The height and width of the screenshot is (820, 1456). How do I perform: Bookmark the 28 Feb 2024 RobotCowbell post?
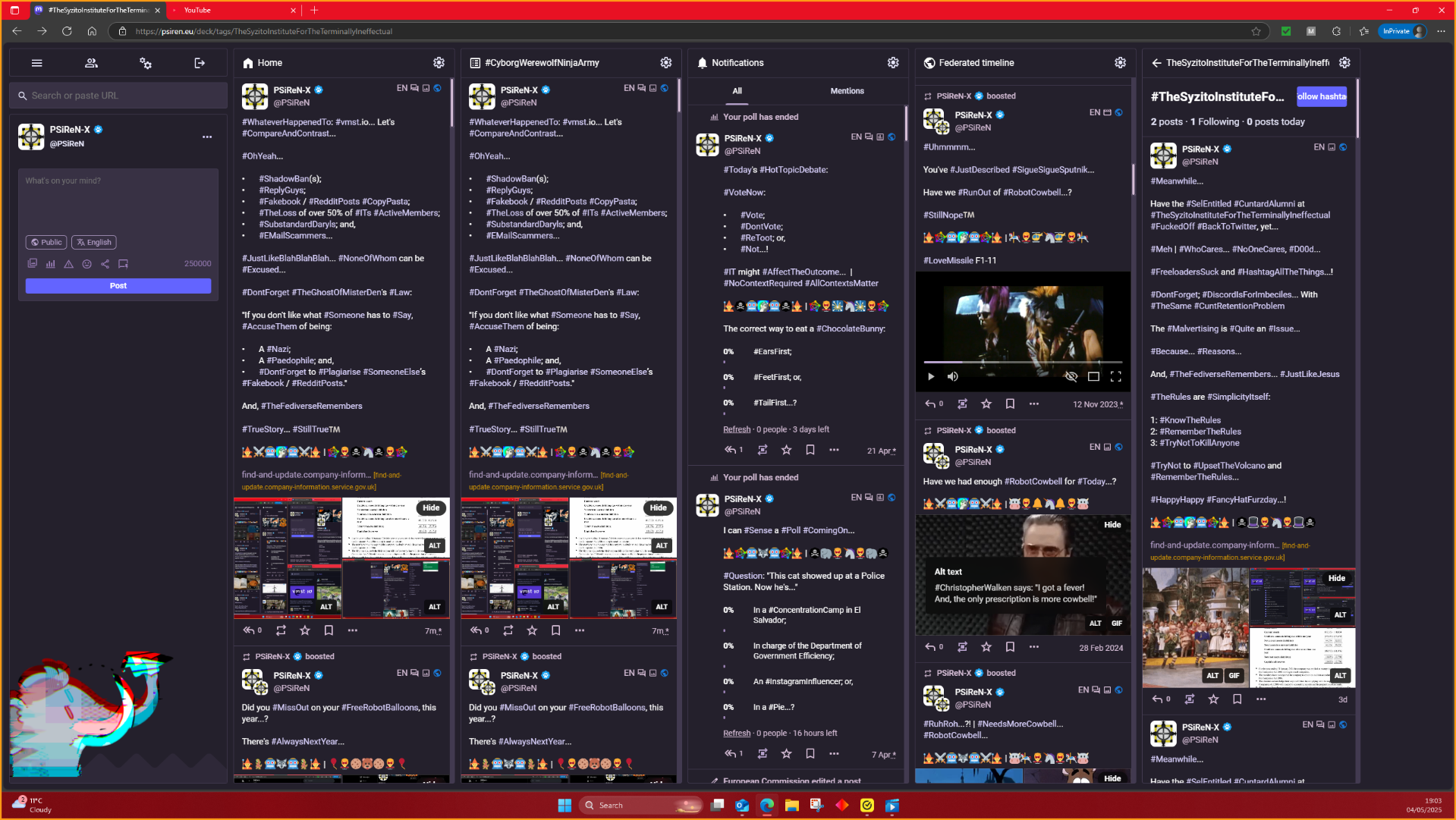tap(1010, 647)
